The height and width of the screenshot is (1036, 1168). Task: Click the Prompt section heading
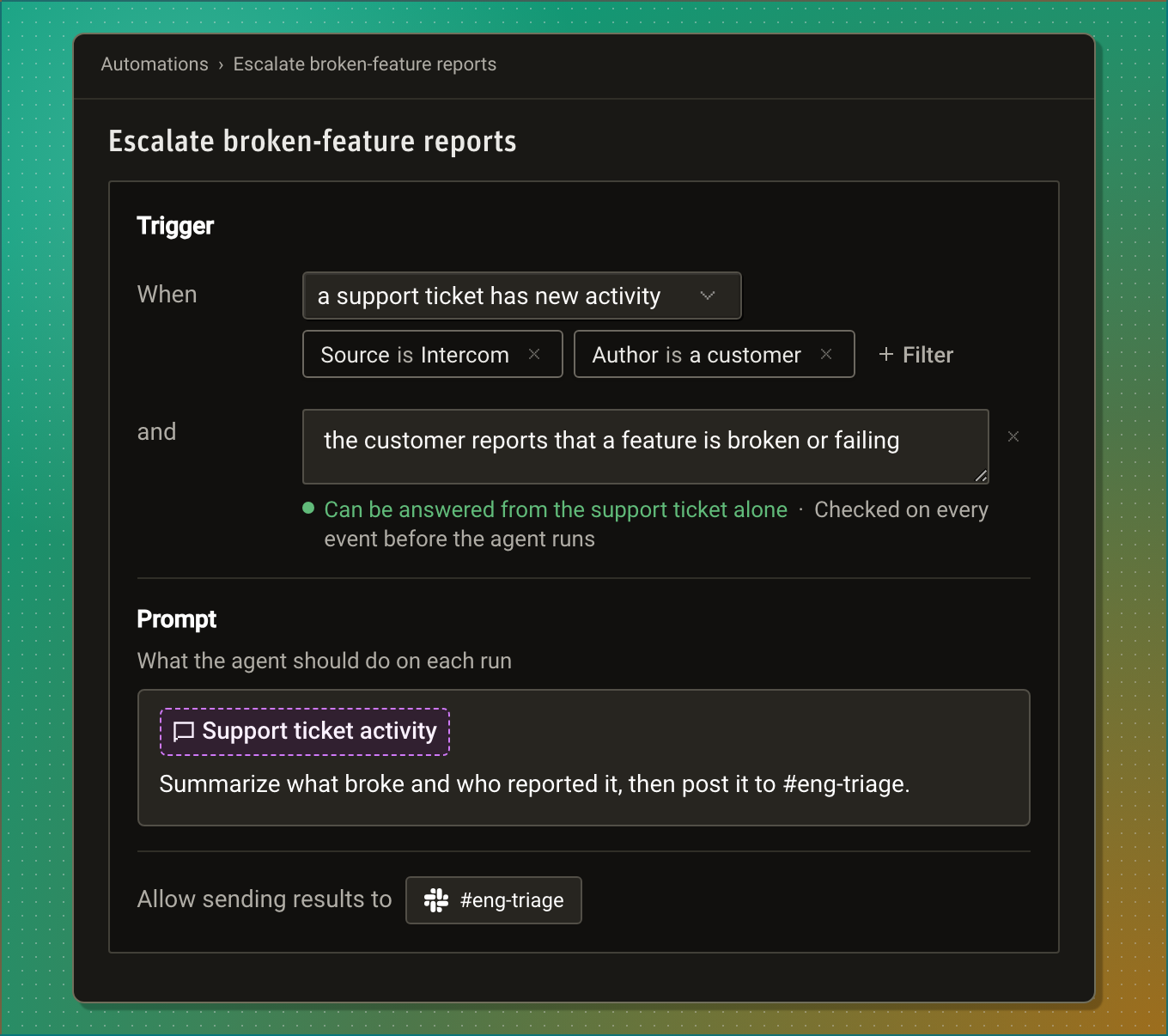177,619
